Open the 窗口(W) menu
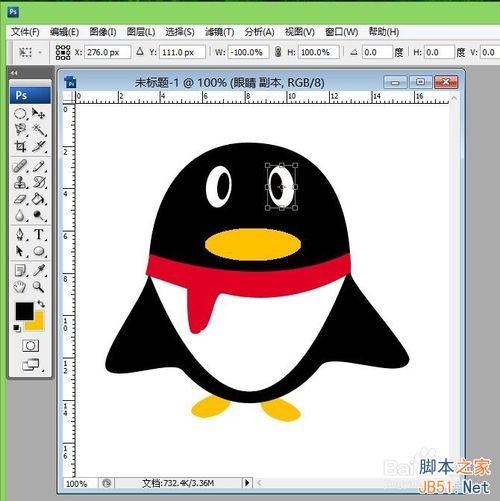Image resolution: width=500 pixels, height=501 pixels. tap(342, 32)
